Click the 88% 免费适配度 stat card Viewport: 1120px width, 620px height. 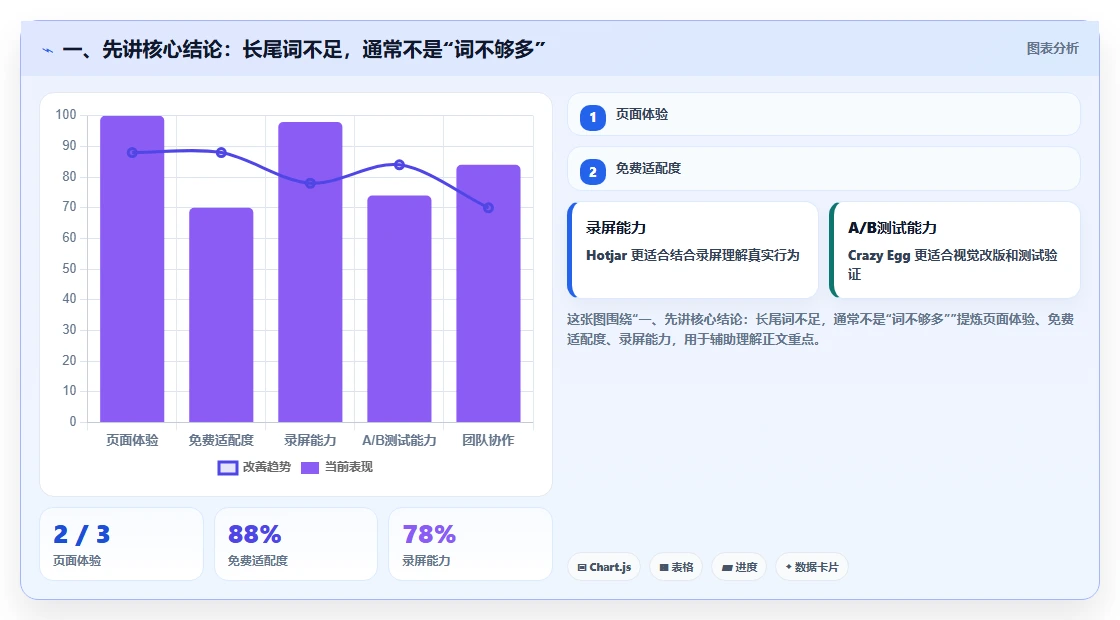point(296,544)
